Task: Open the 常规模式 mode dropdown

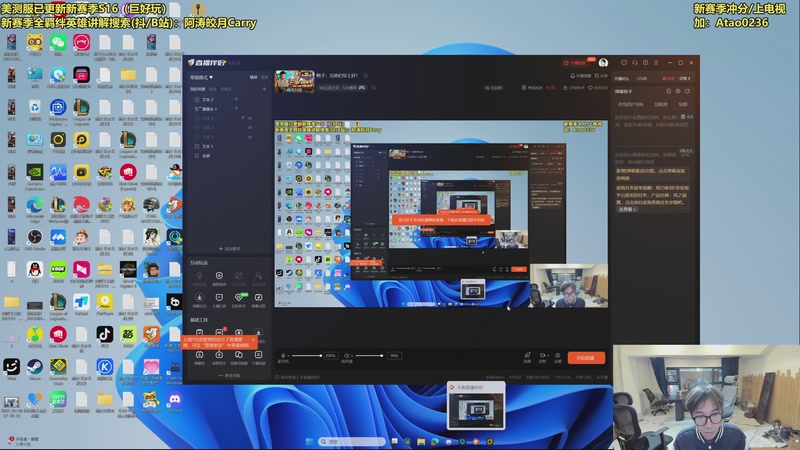Action: (201, 77)
